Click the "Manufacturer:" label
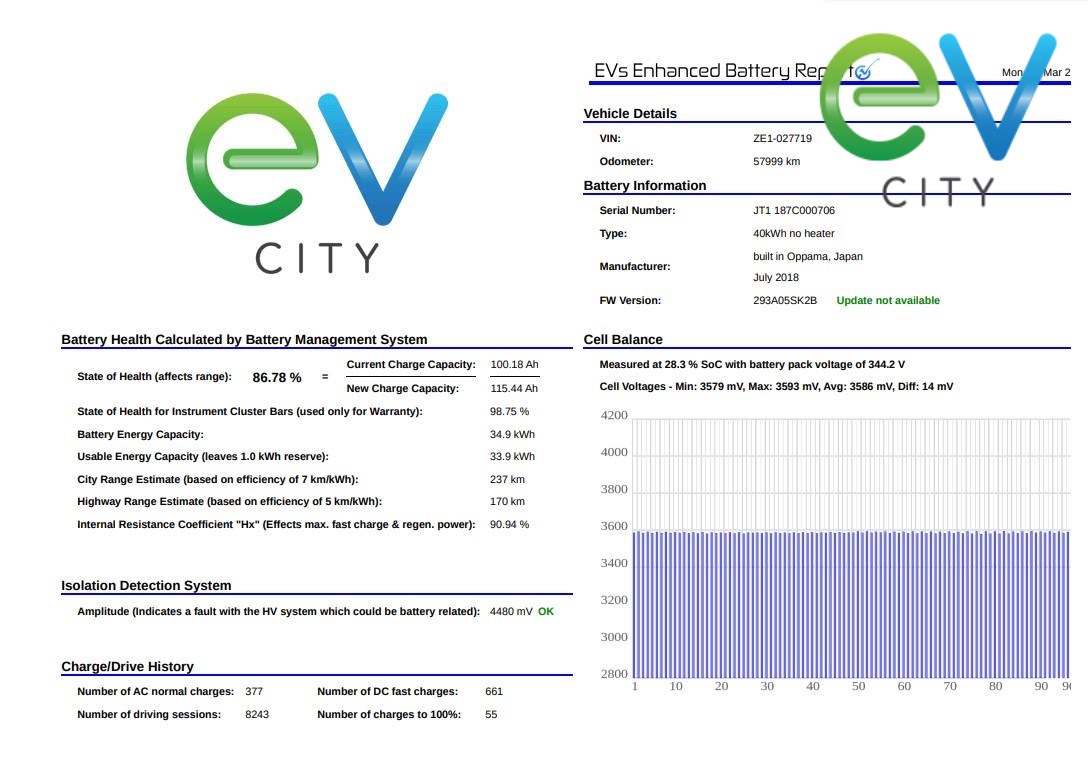The height and width of the screenshot is (779, 1088). [635, 266]
